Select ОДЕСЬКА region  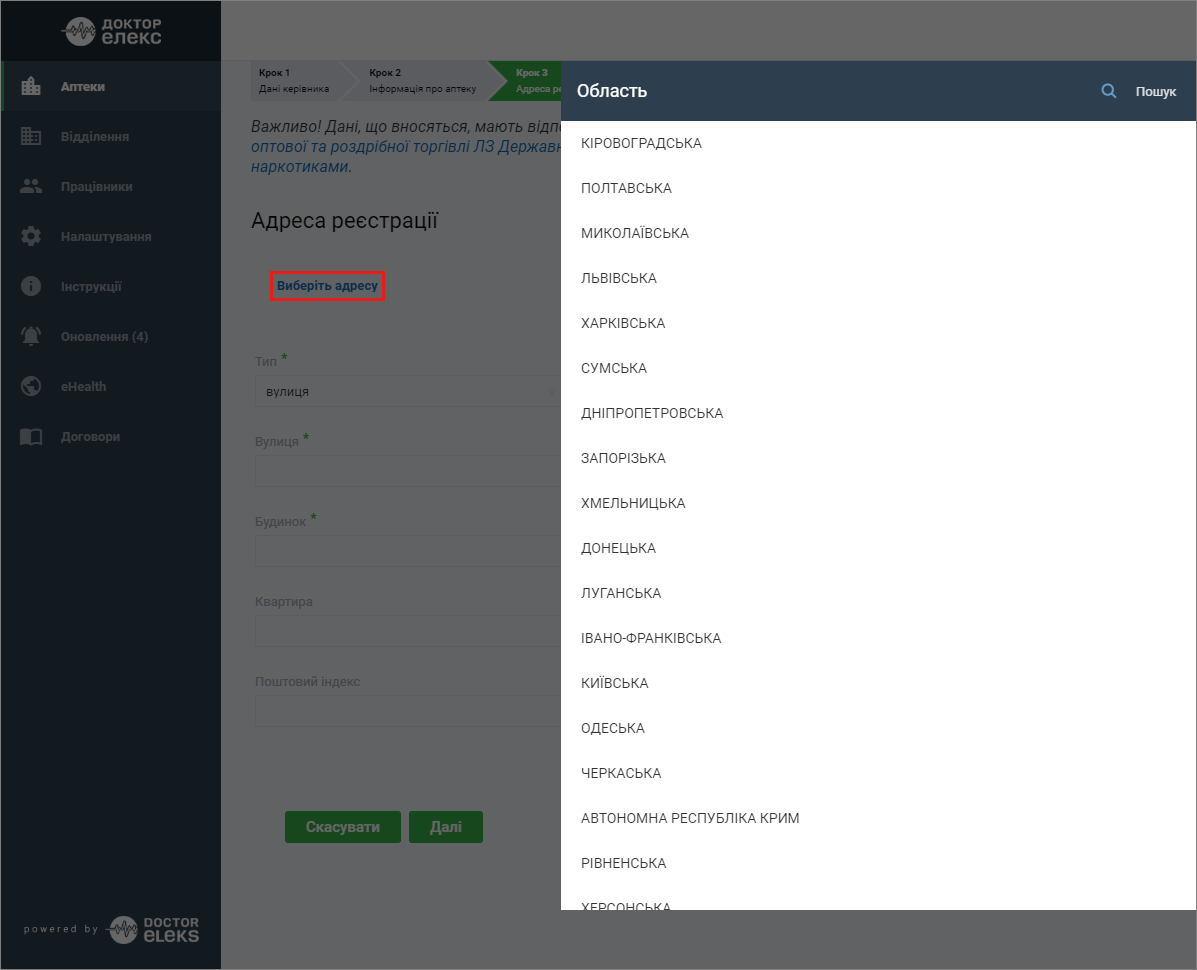pos(878,729)
